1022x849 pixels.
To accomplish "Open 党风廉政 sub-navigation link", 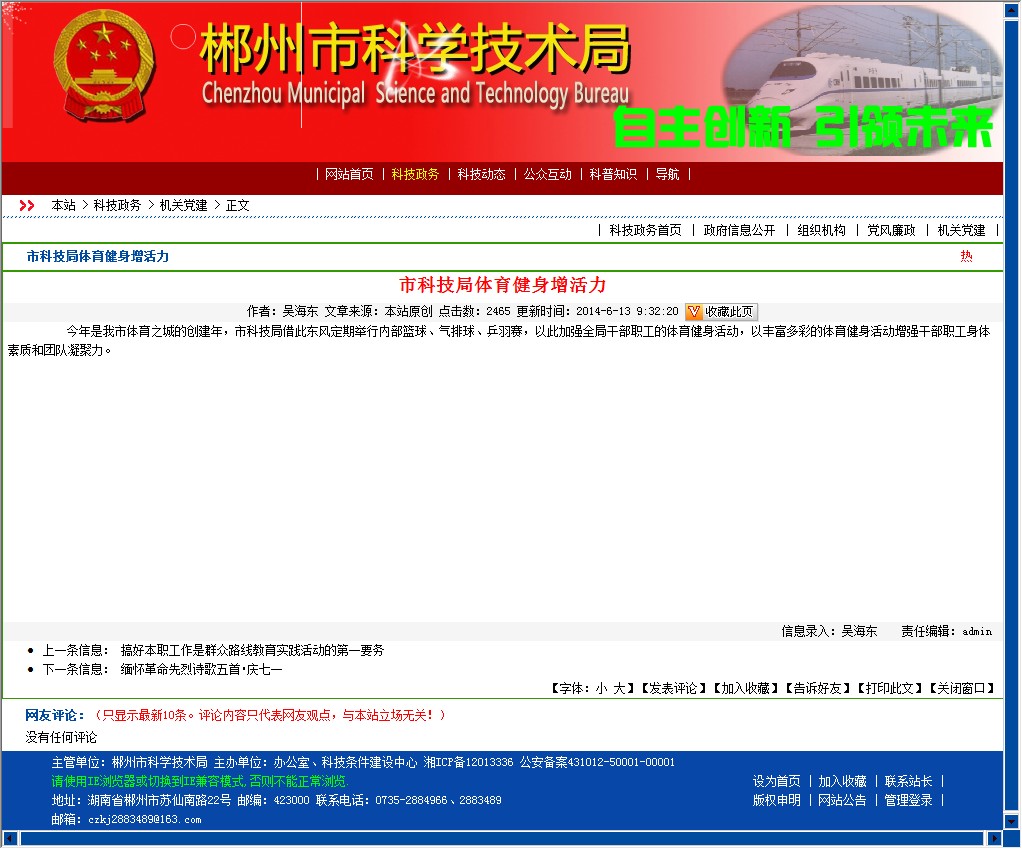I will tap(890, 230).
